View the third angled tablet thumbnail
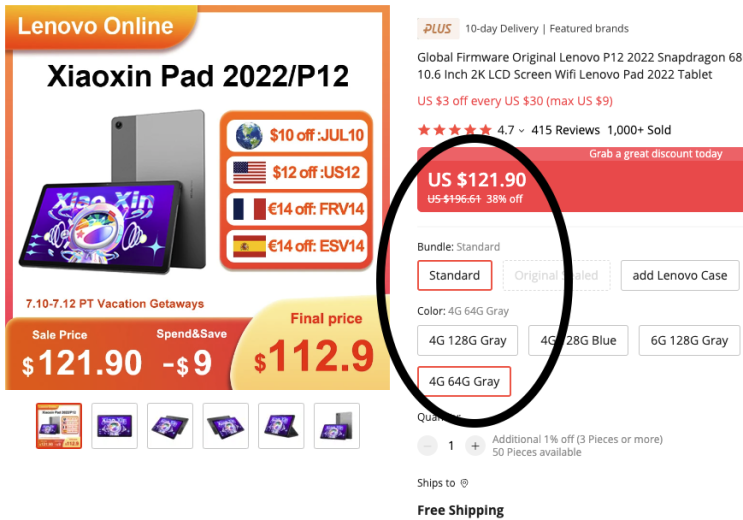The height and width of the screenshot is (520, 743). point(170,426)
